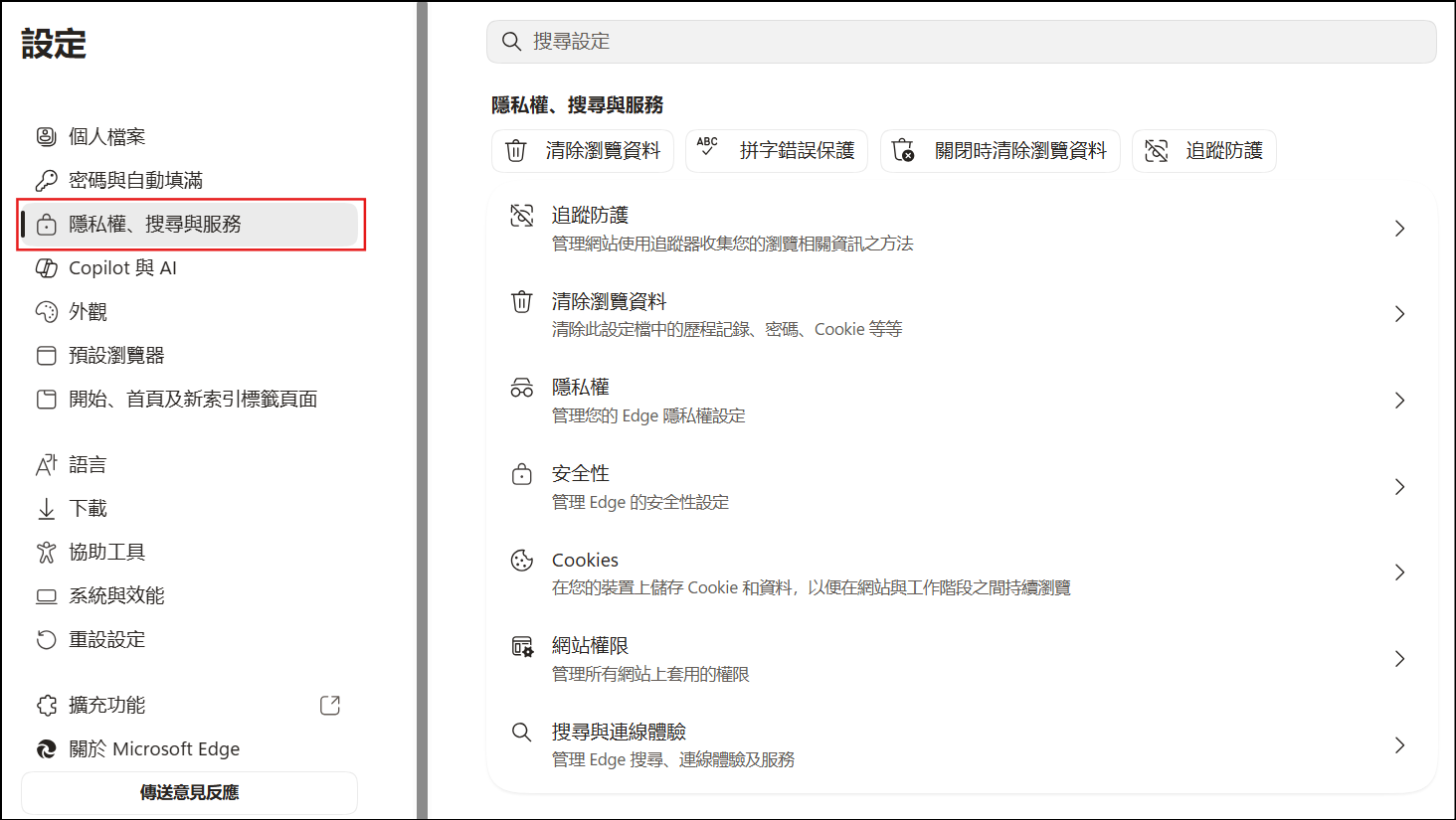This screenshot has width=1456, height=820.
Task: Open 系統與效能 in the sidebar
Action: (189, 595)
